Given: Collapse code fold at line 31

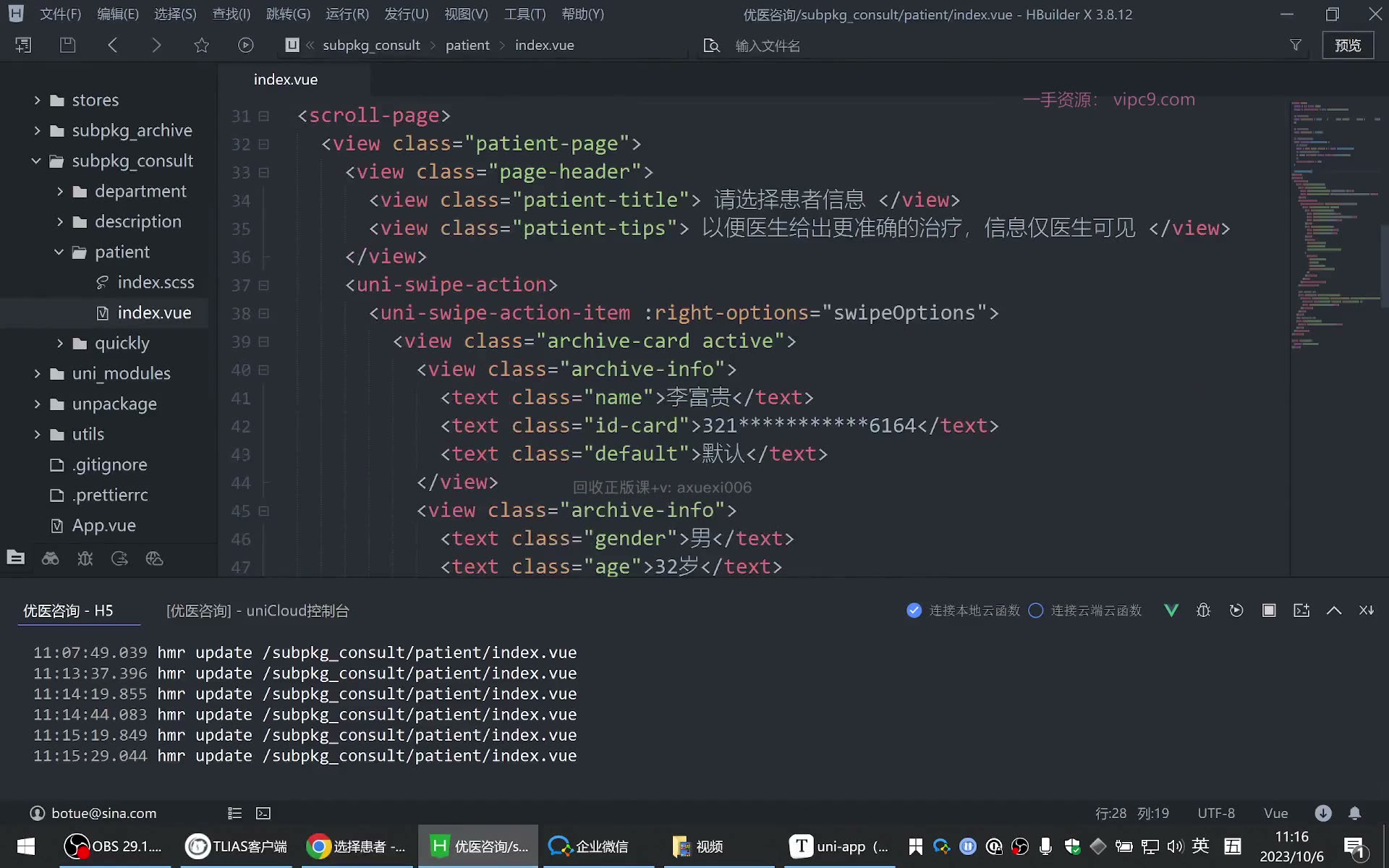Looking at the screenshot, I should [x=264, y=116].
